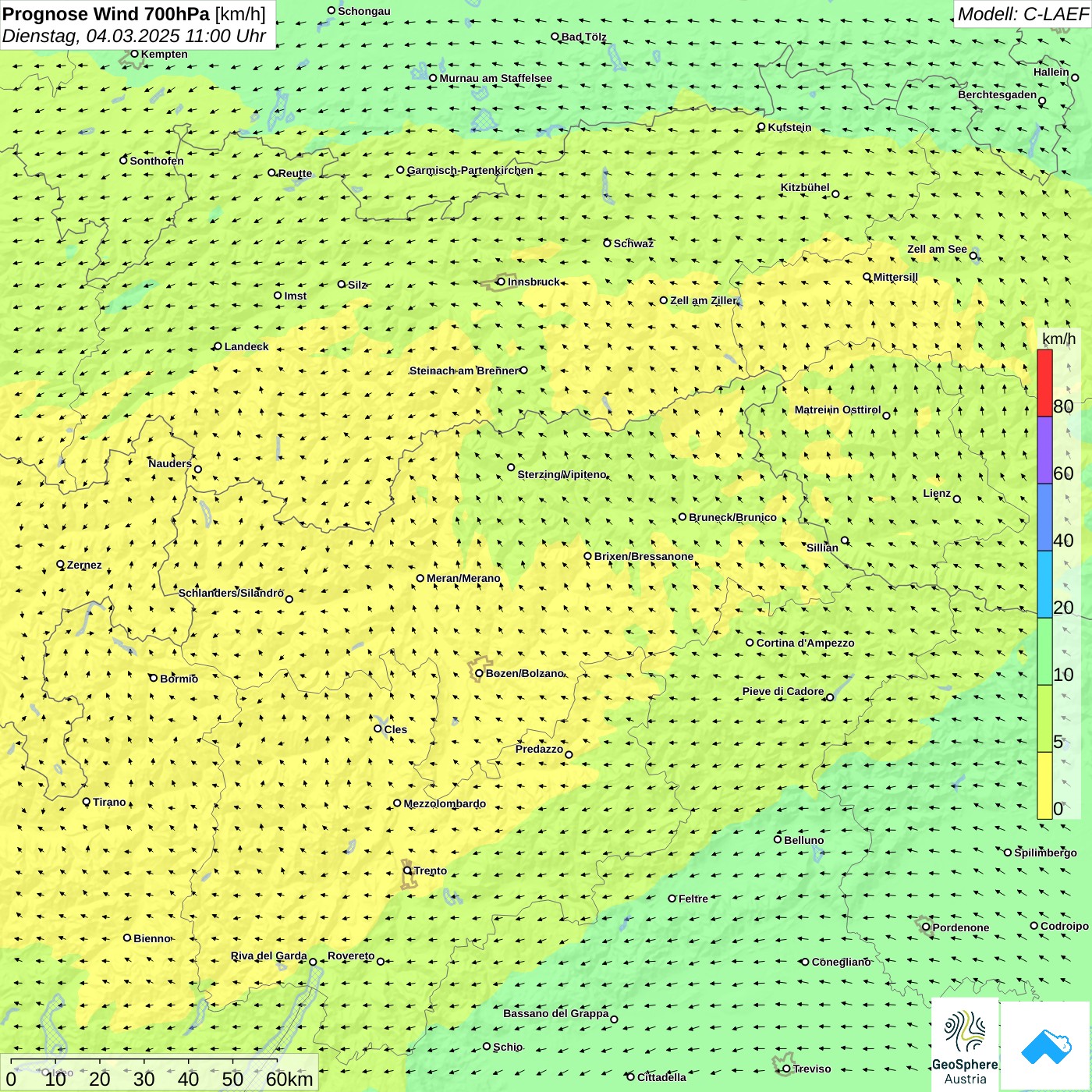
Task: Click the 'Modell: C-LAEF' label
Action: (x=1023, y=14)
